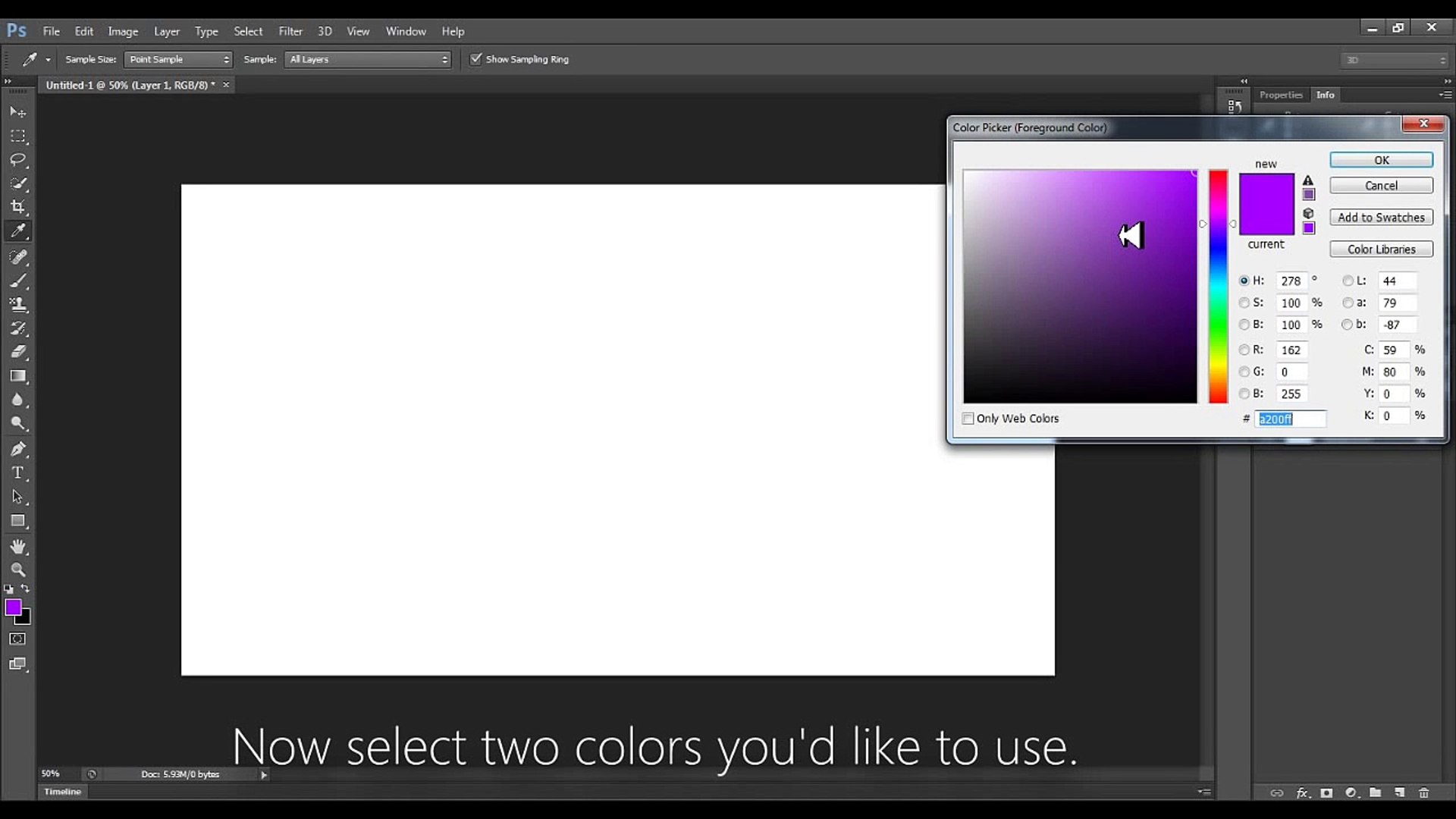Click the foreground color swatch in the toolbar

point(13,607)
